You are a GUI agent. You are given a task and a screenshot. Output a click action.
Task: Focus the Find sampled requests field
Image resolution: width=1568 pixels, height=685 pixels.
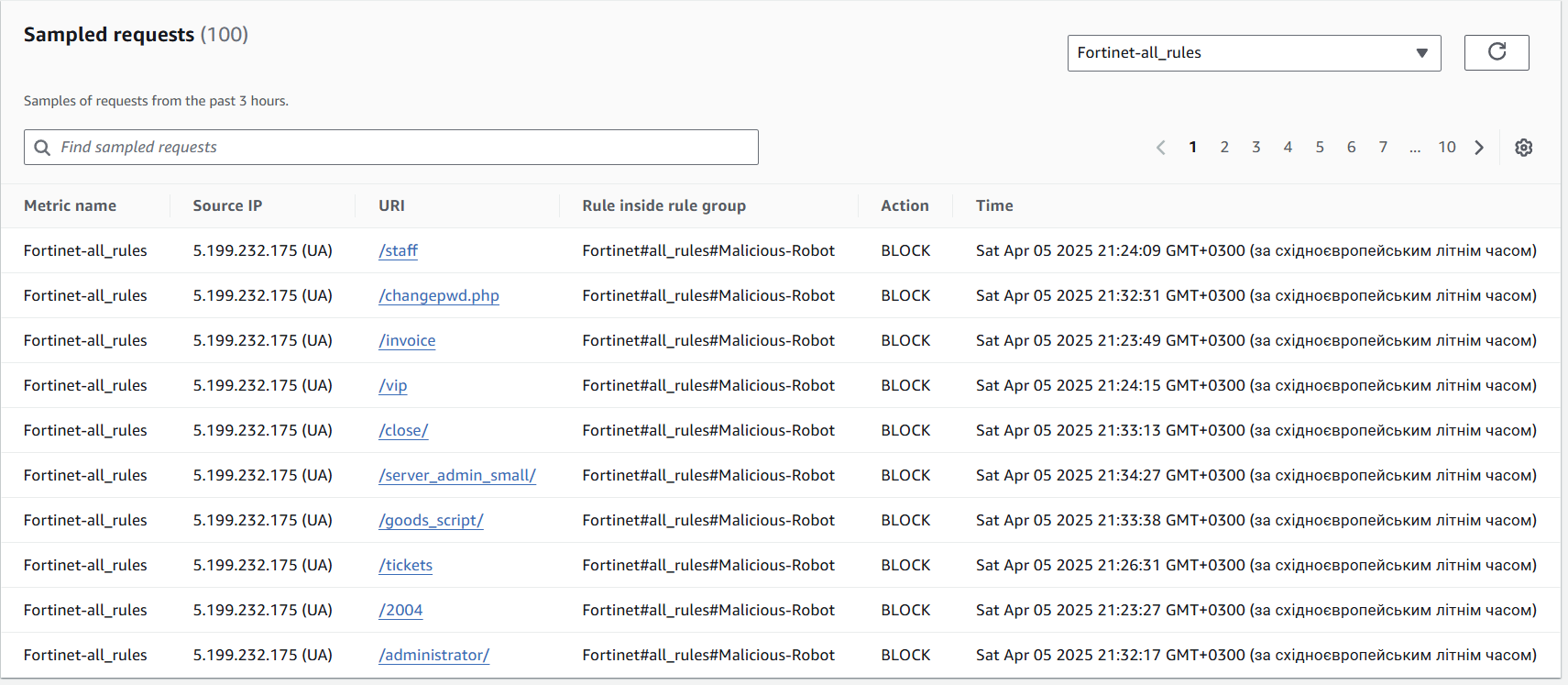391,148
